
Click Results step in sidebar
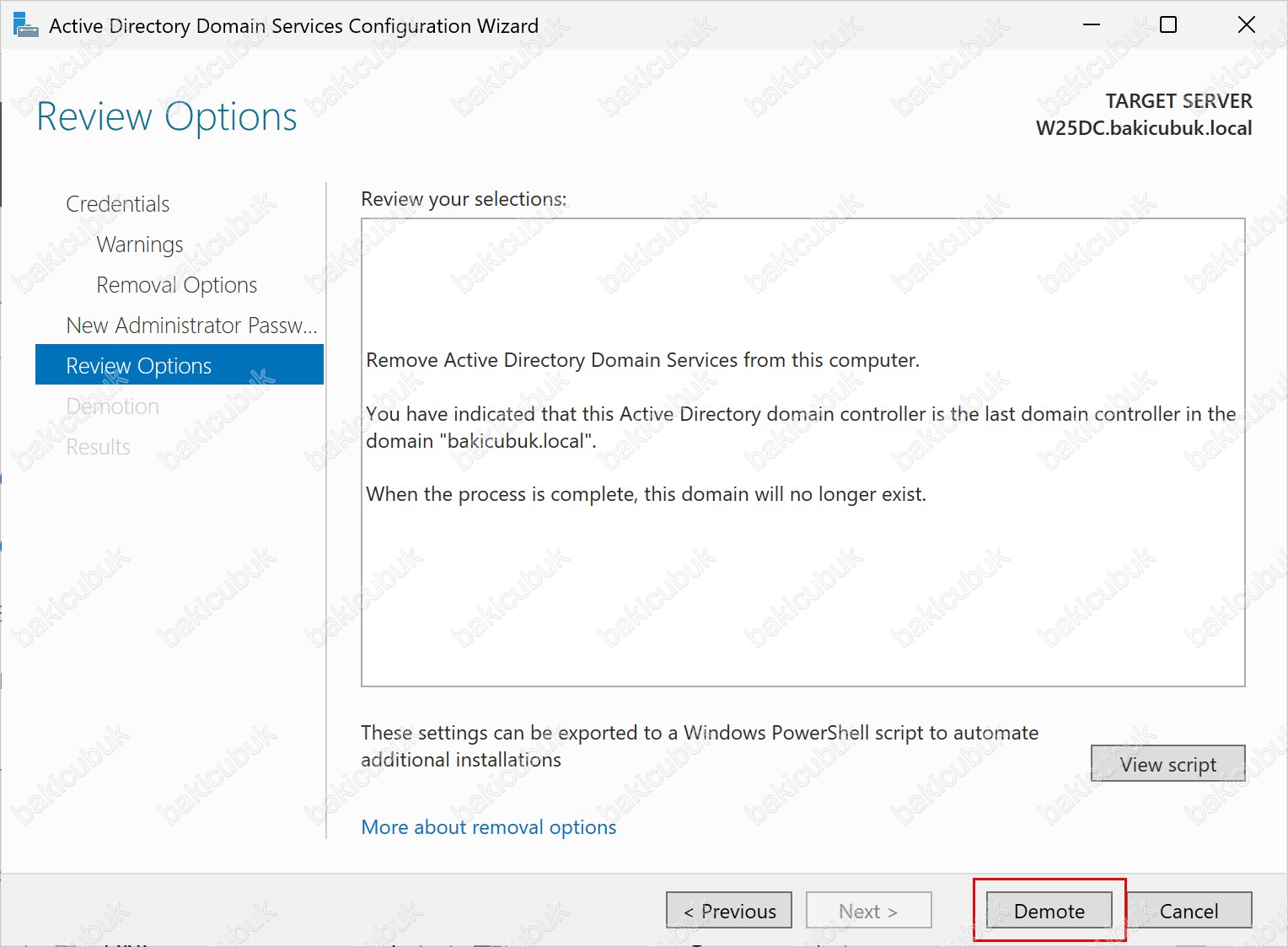(99, 447)
